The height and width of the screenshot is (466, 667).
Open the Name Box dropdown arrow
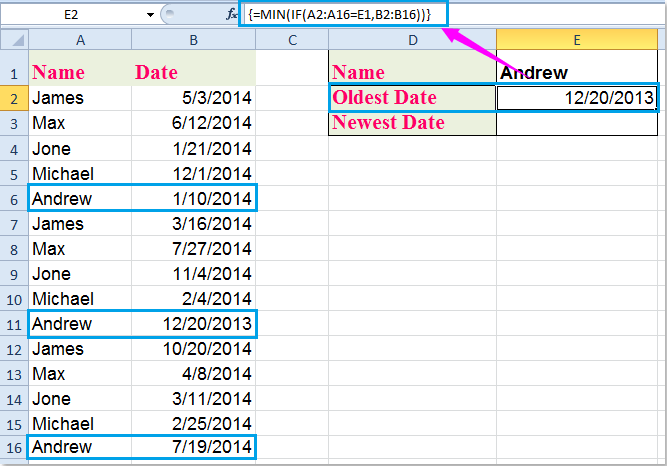coord(150,15)
